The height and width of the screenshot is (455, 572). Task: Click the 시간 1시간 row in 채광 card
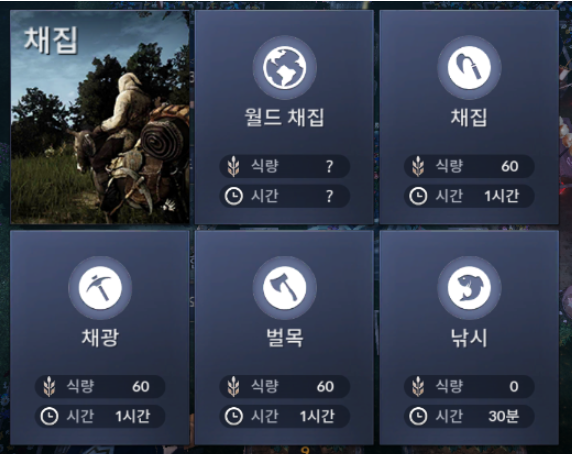[100, 416]
